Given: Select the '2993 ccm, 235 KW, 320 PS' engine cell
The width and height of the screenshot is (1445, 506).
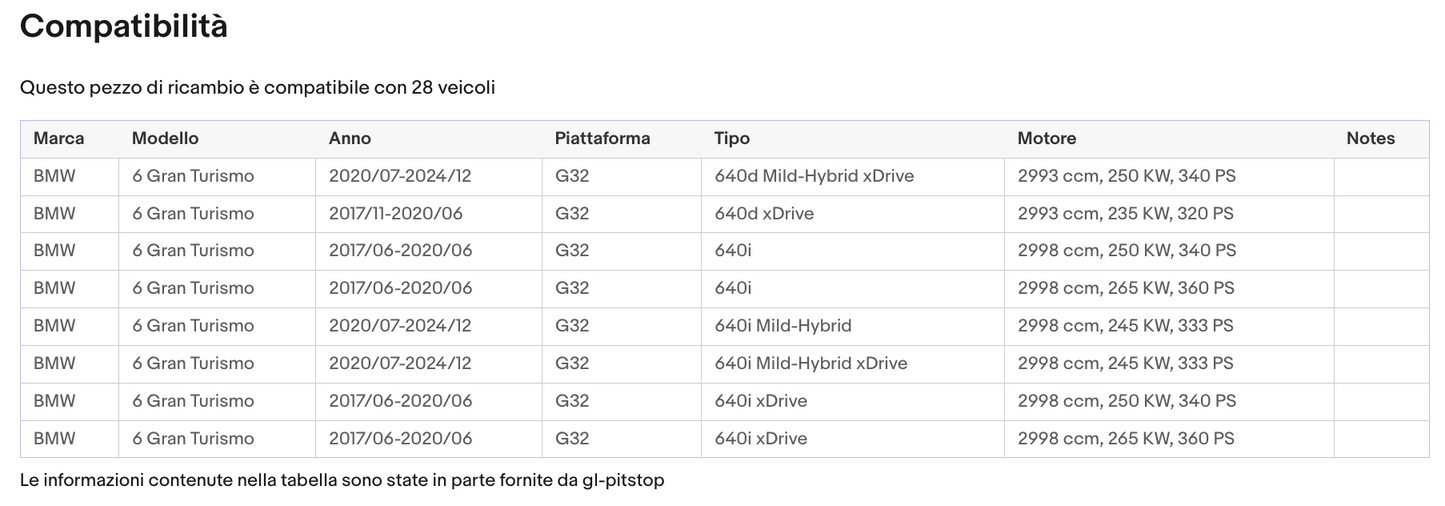Looking at the screenshot, I should [x=1125, y=214].
